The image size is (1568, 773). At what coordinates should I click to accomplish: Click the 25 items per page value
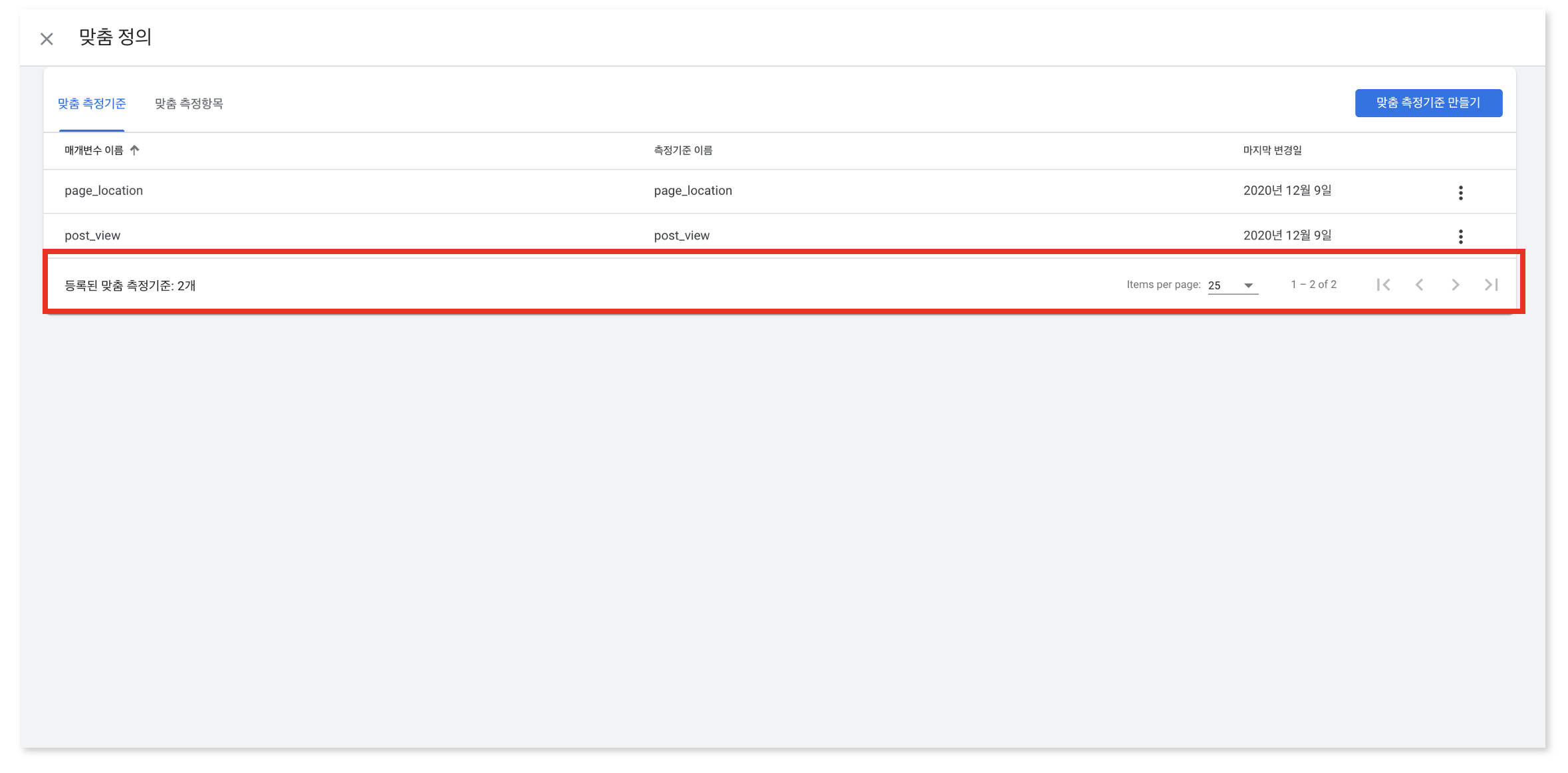pos(1215,285)
